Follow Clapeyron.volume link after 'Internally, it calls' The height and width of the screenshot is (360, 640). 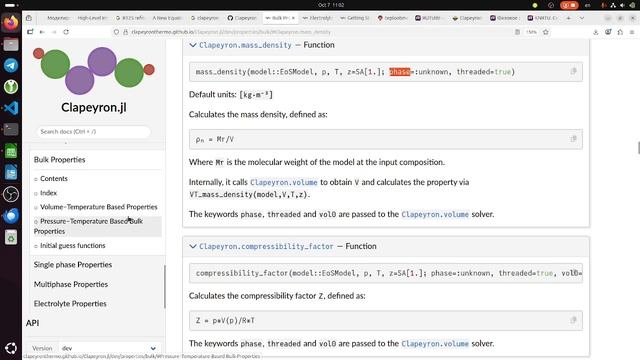[x=284, y=182]
